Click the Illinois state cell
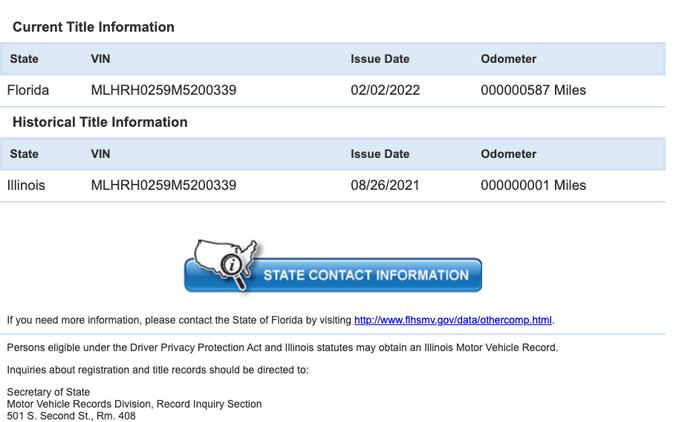676x422 pixels. 26,185
